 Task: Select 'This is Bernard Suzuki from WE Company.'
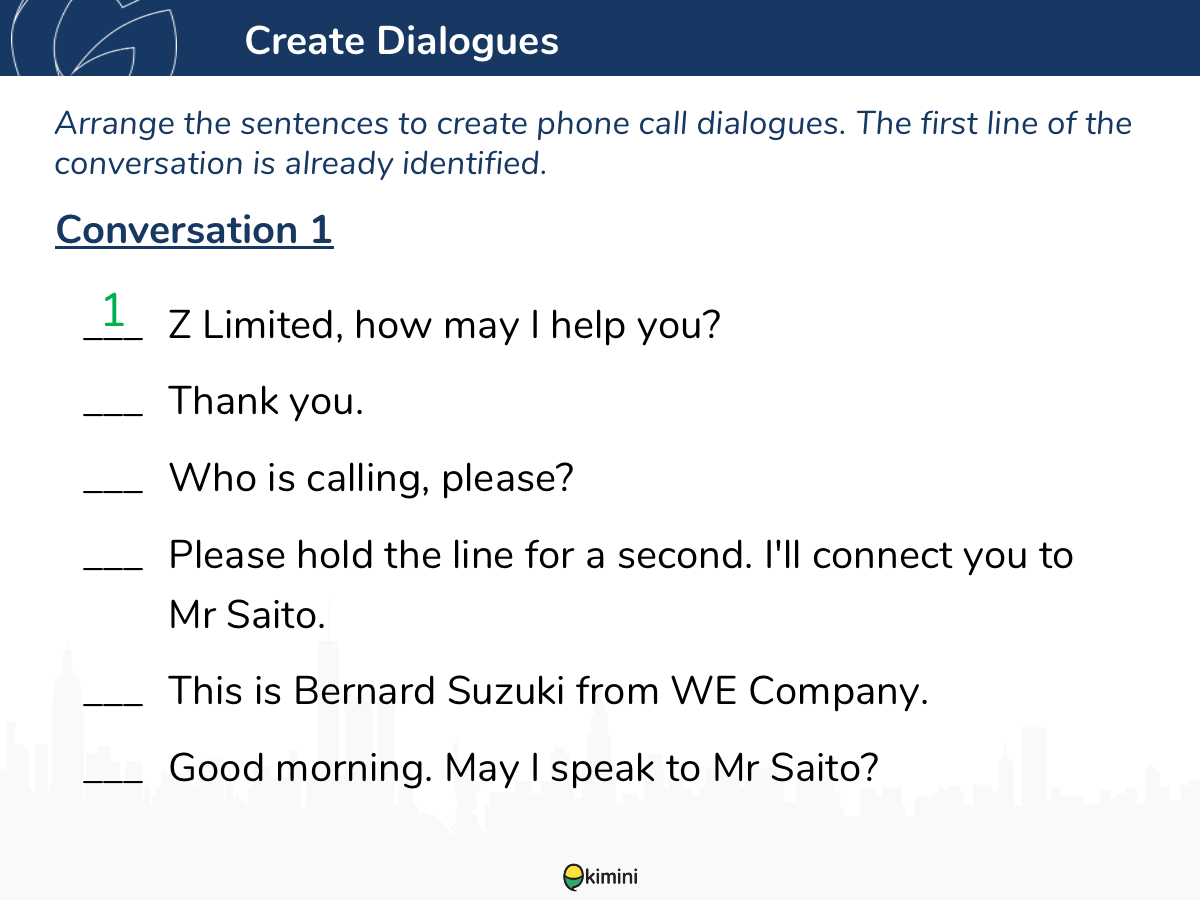[x=548, y=691]
